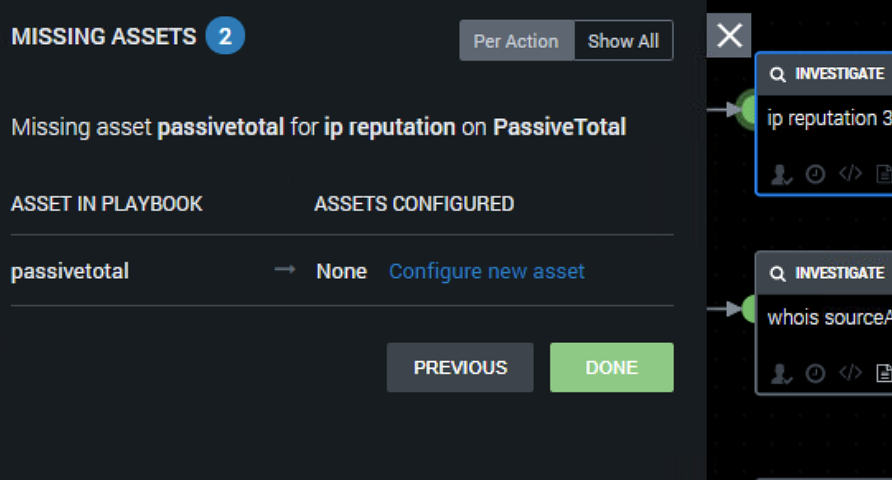Select the green input port of whois block

(749, 309)
